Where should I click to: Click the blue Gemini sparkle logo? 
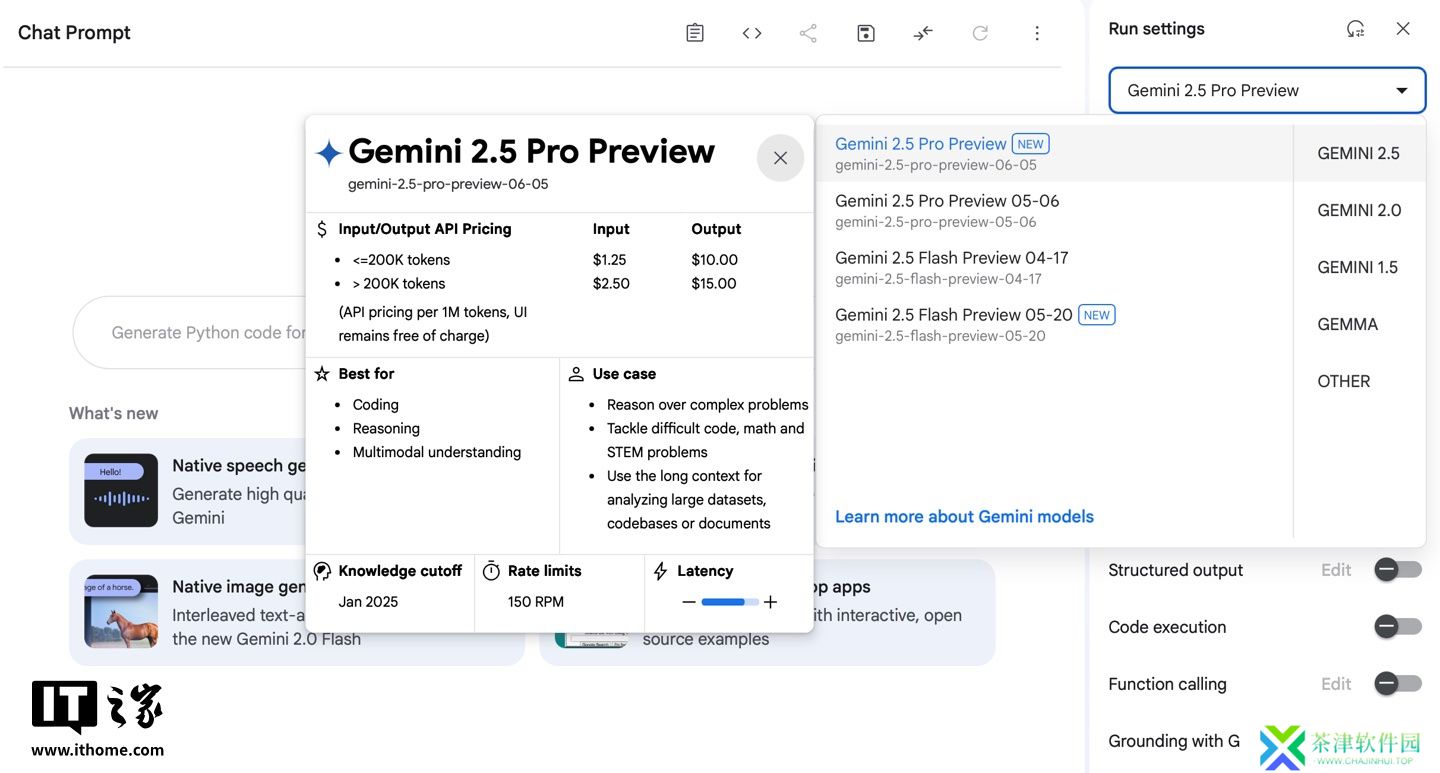(x=329, y=153)
